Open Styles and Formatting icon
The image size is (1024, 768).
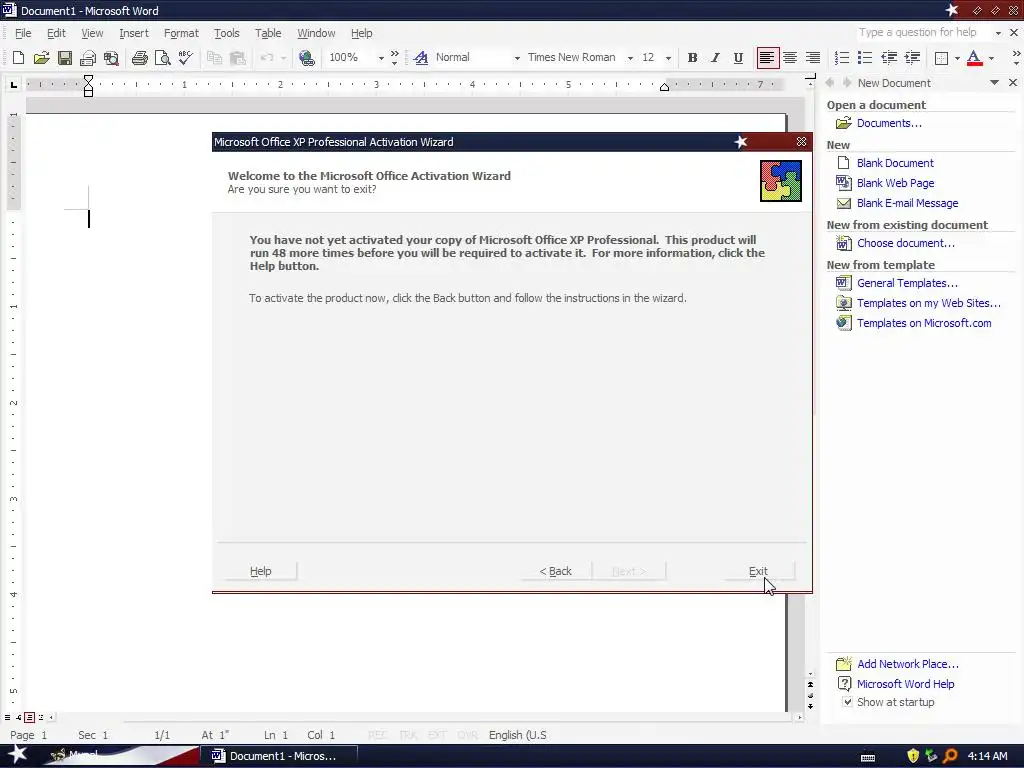click(x=421, y=57)
